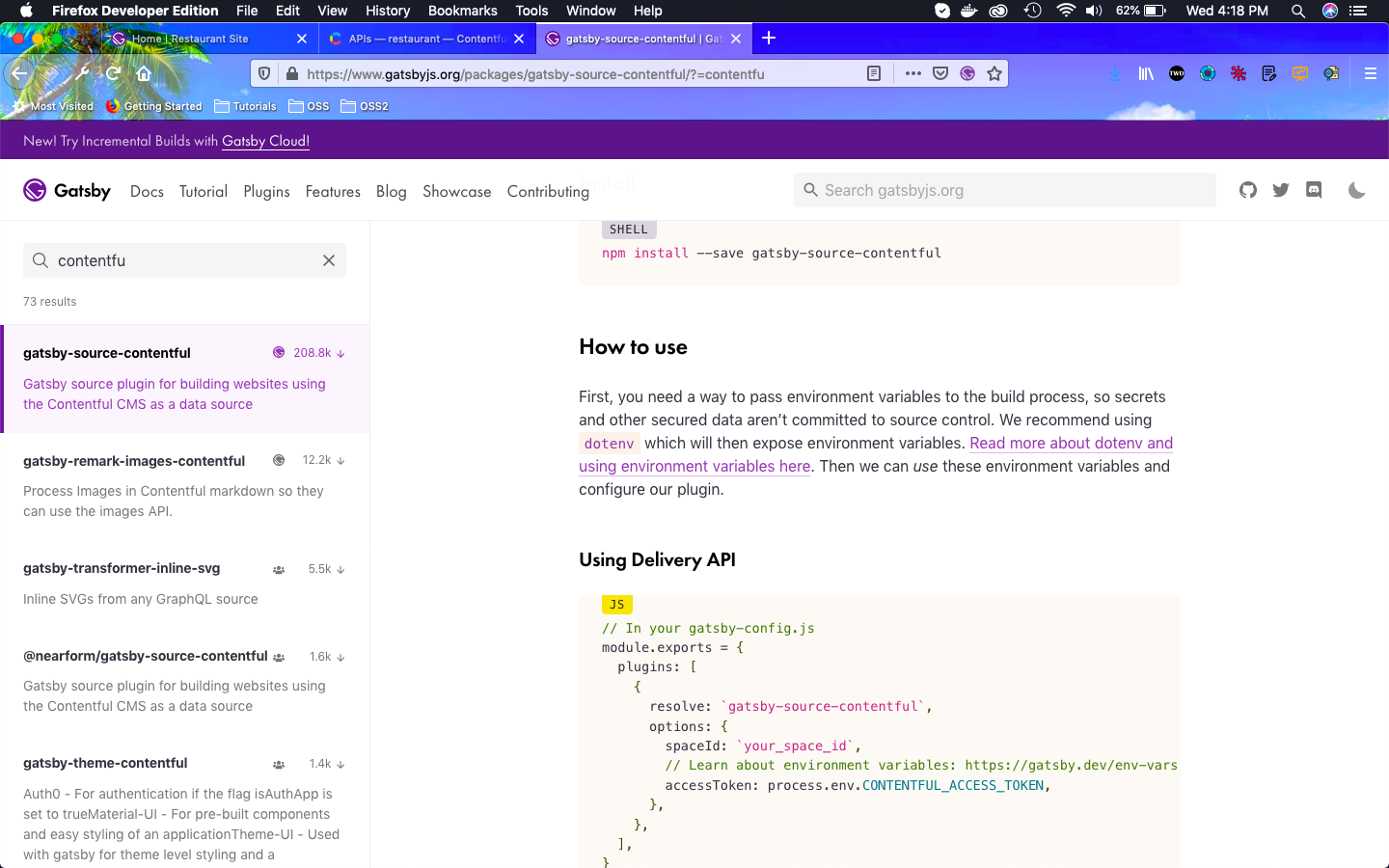Viewport: 1389px width, 868px height.
Task: Open Gatsby Discord chat icon
Action: point(1314,190)
